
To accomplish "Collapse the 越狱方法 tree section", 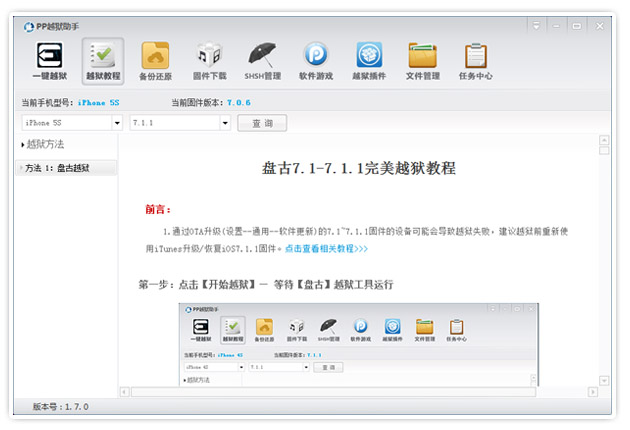I will tap(23, 144).
